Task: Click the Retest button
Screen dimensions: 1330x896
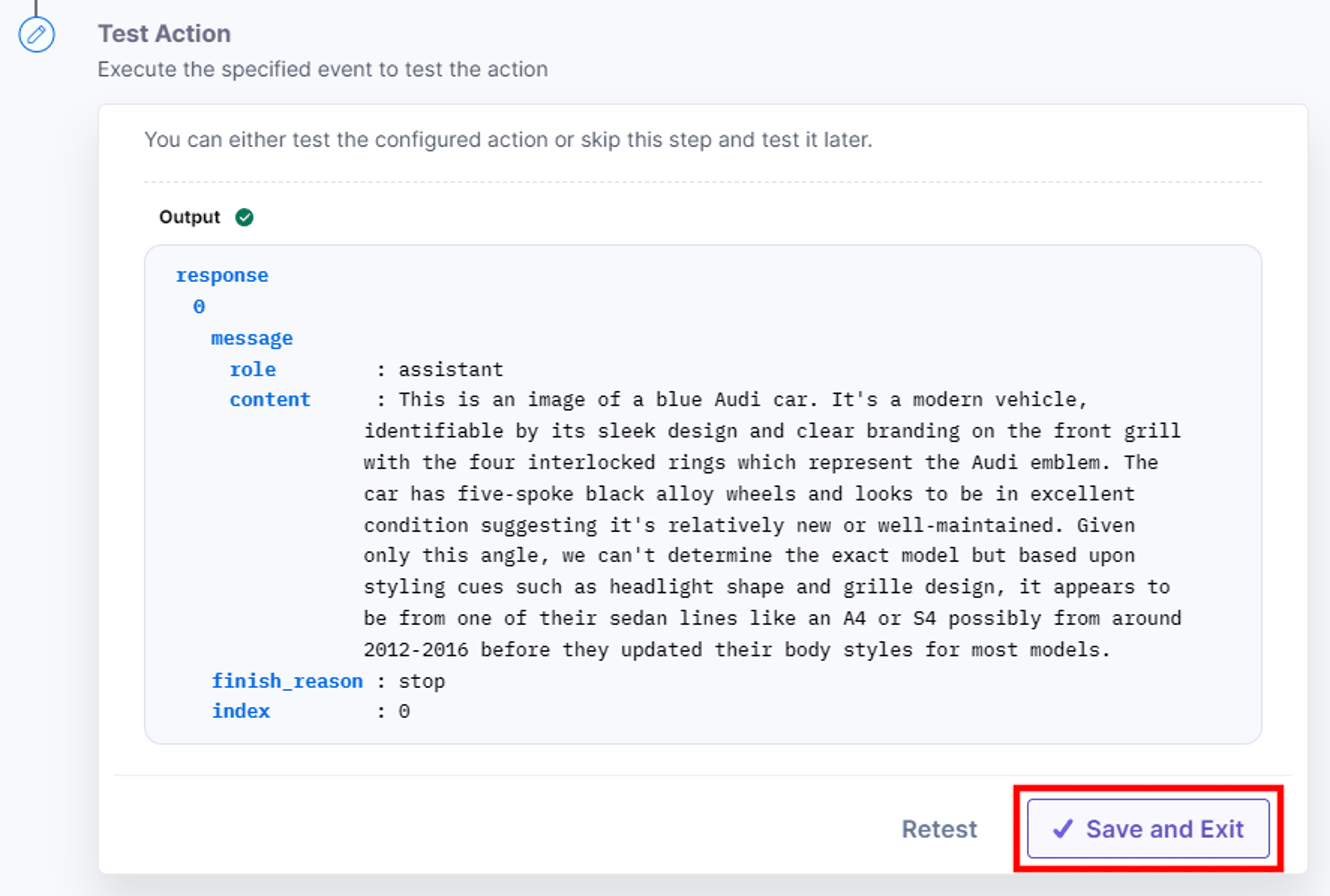Action: [x=939, y=829]
